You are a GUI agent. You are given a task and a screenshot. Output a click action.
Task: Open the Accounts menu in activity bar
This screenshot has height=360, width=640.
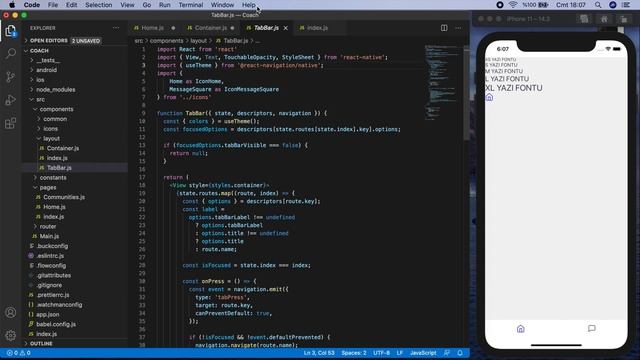[11, 312]
